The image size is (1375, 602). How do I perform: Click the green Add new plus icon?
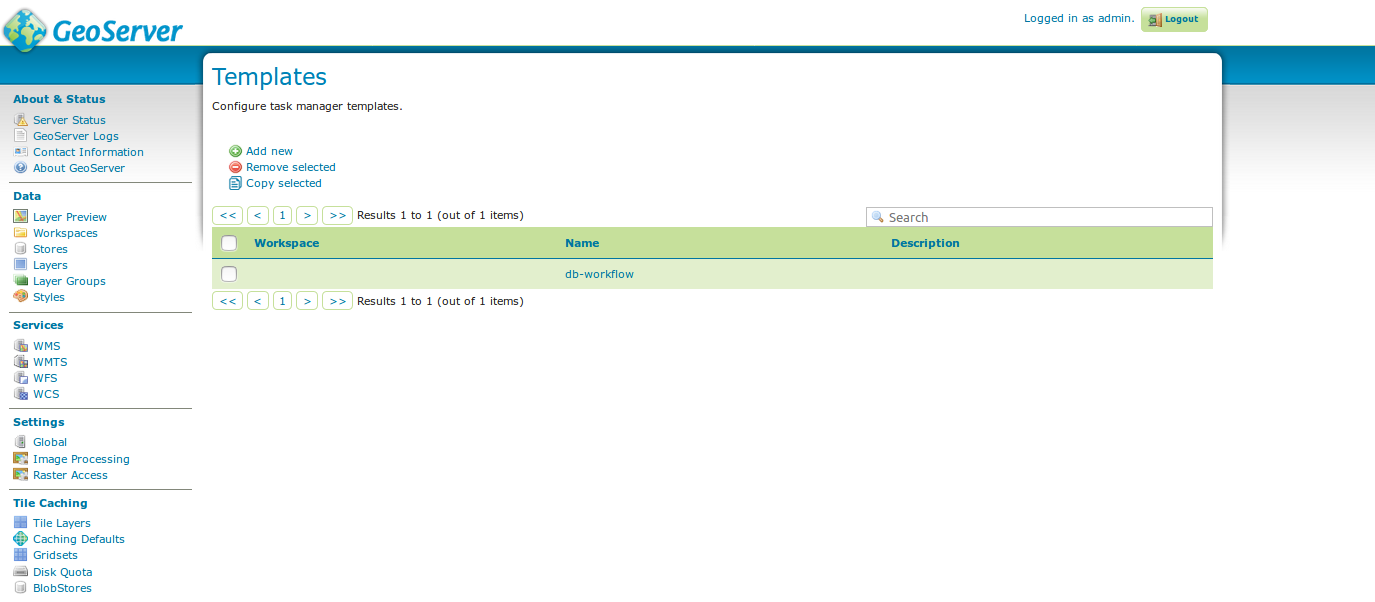tap(235, 151)
